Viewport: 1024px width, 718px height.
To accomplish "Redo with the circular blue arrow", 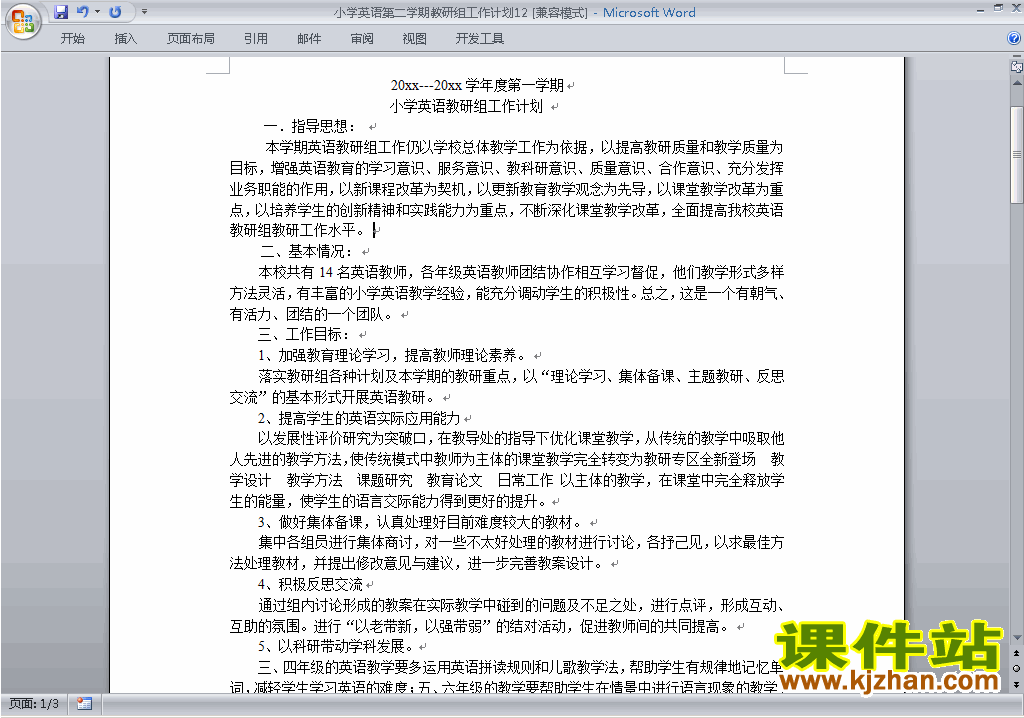I will [x=115, y=12].
